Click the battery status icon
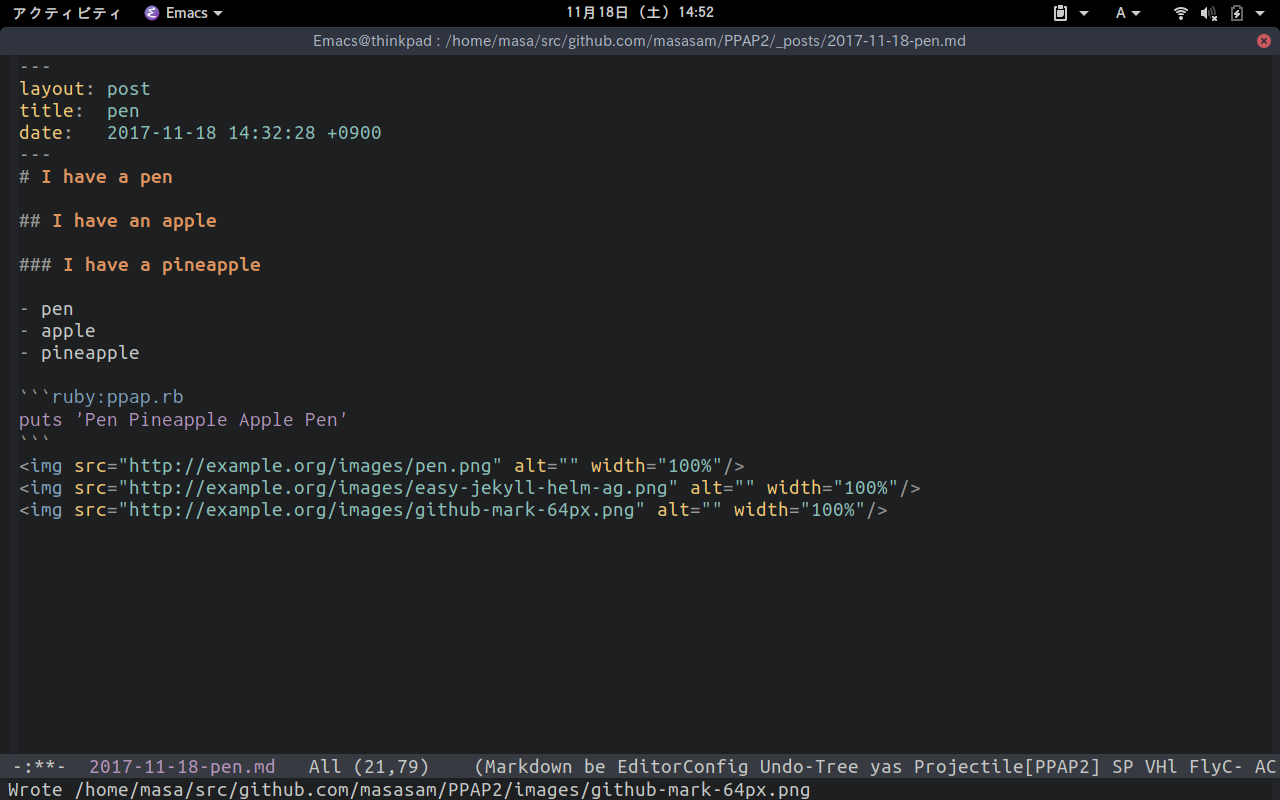1280x800 pixels. click(x=1237, y=13)
